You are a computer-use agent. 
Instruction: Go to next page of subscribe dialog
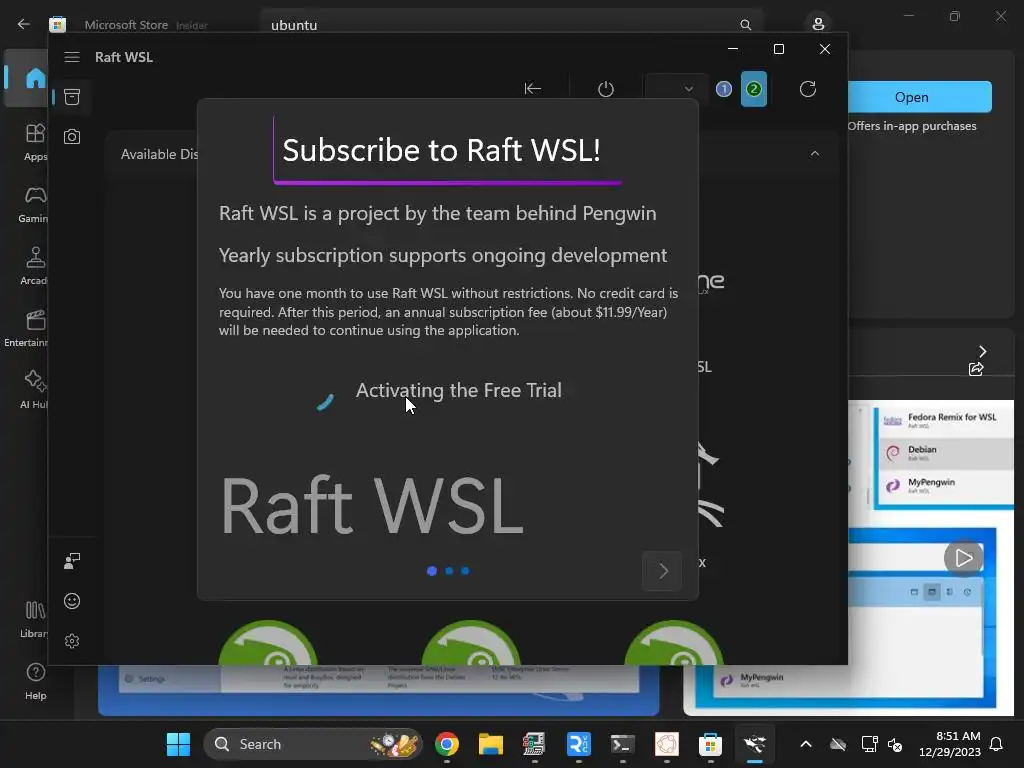662,571
